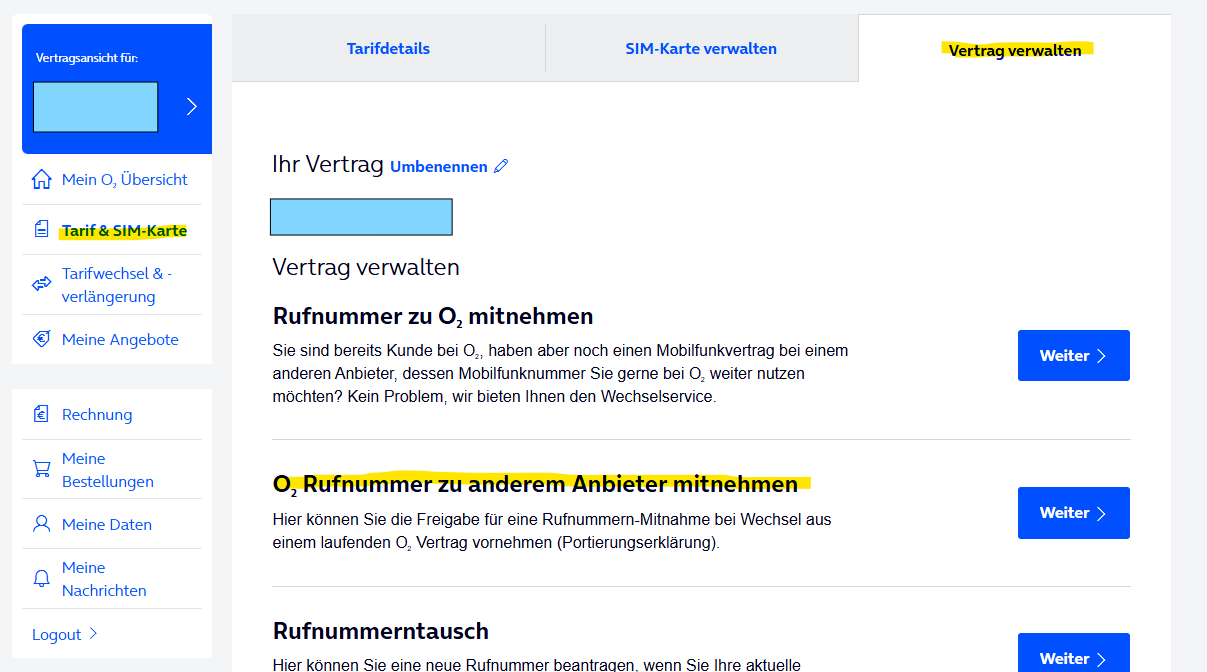Open Meine Nachrichten in the sidebar
1207x672 pixels.
pos(104,579)
